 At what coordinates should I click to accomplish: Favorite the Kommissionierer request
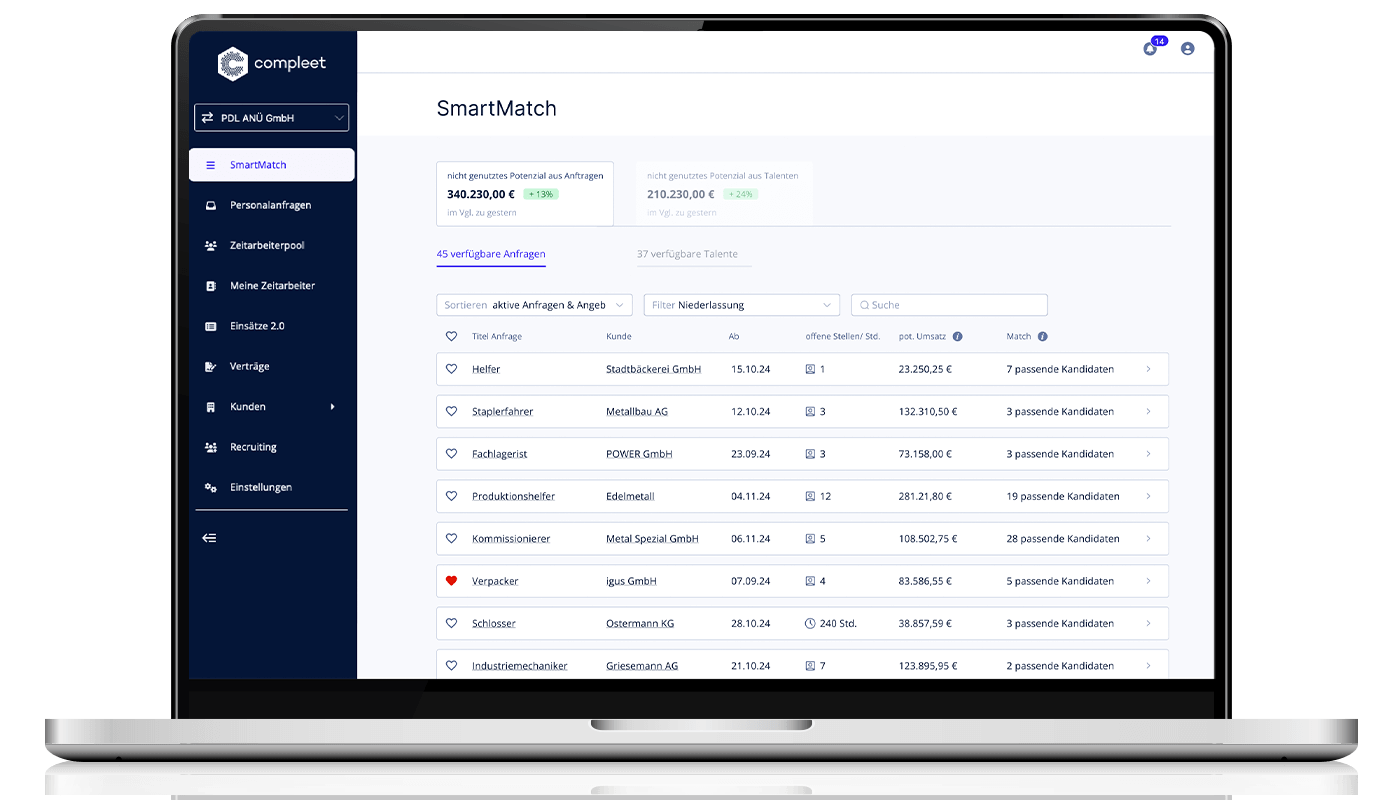click(451, 538)
